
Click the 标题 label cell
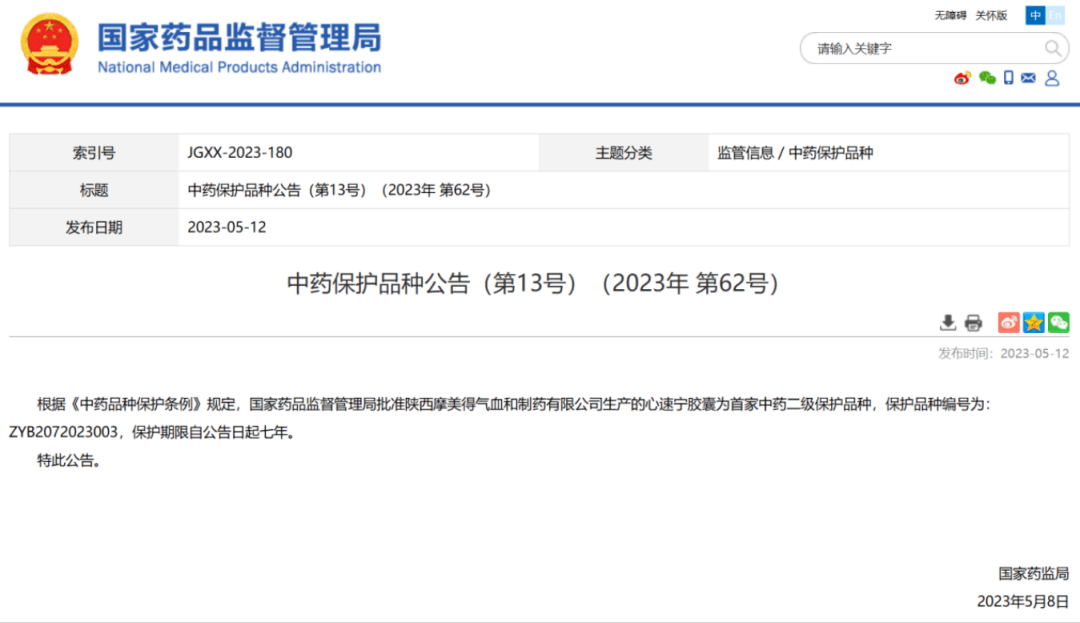click(94, 190)
